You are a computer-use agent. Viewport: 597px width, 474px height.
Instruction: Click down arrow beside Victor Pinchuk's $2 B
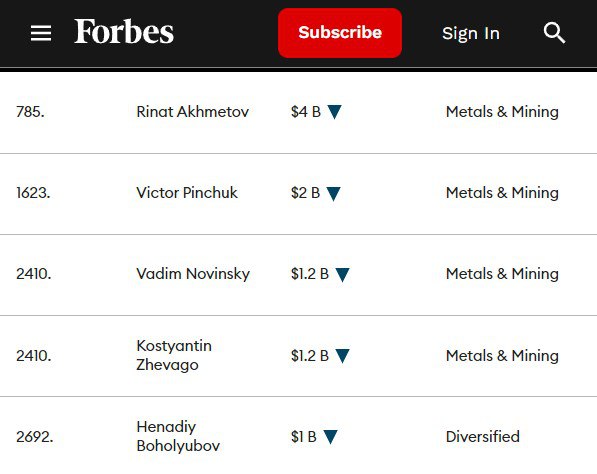click(x=334, y=193)
